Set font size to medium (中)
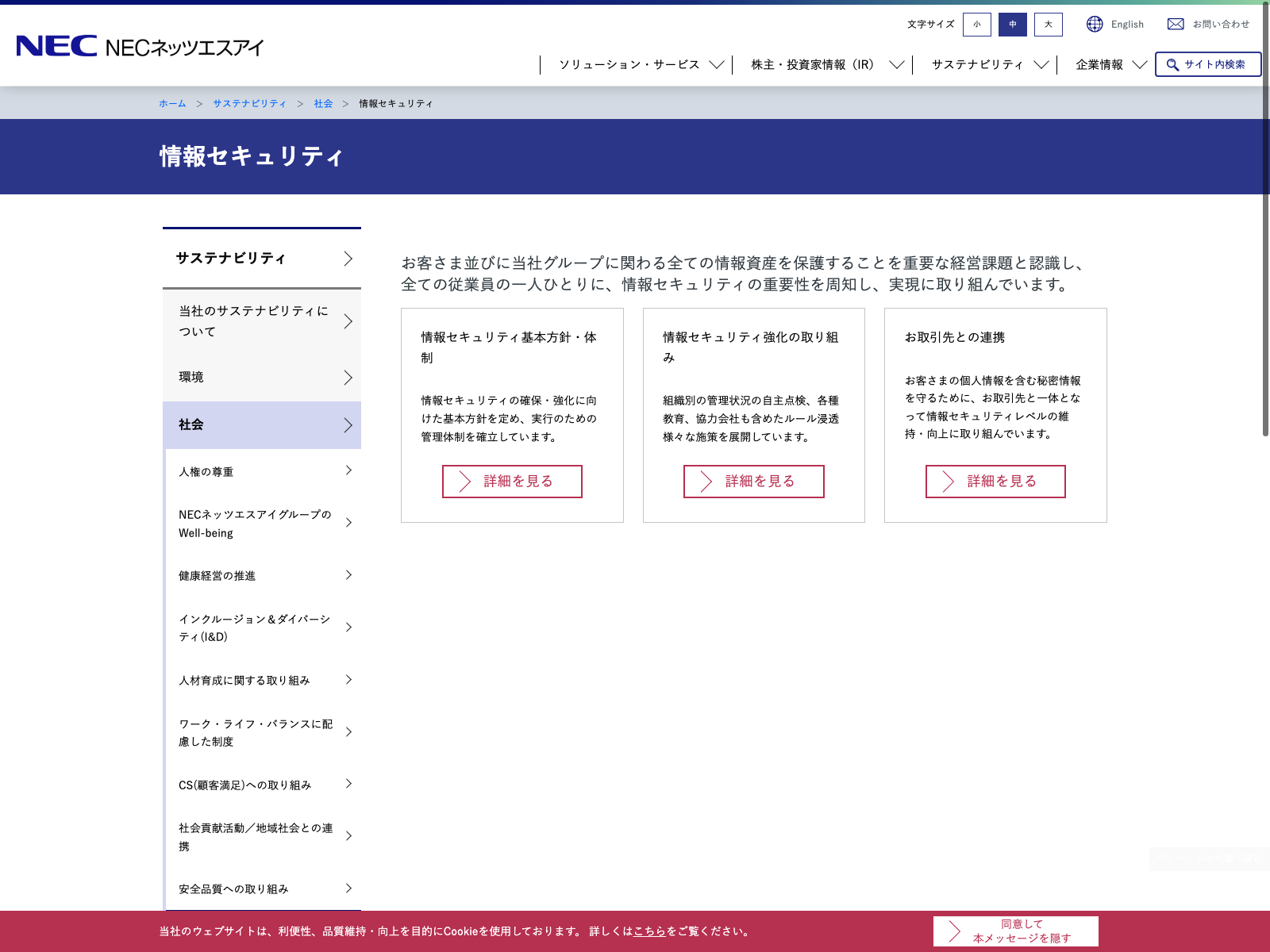This screenshot has height=952, width=1270. point(1013,25)
